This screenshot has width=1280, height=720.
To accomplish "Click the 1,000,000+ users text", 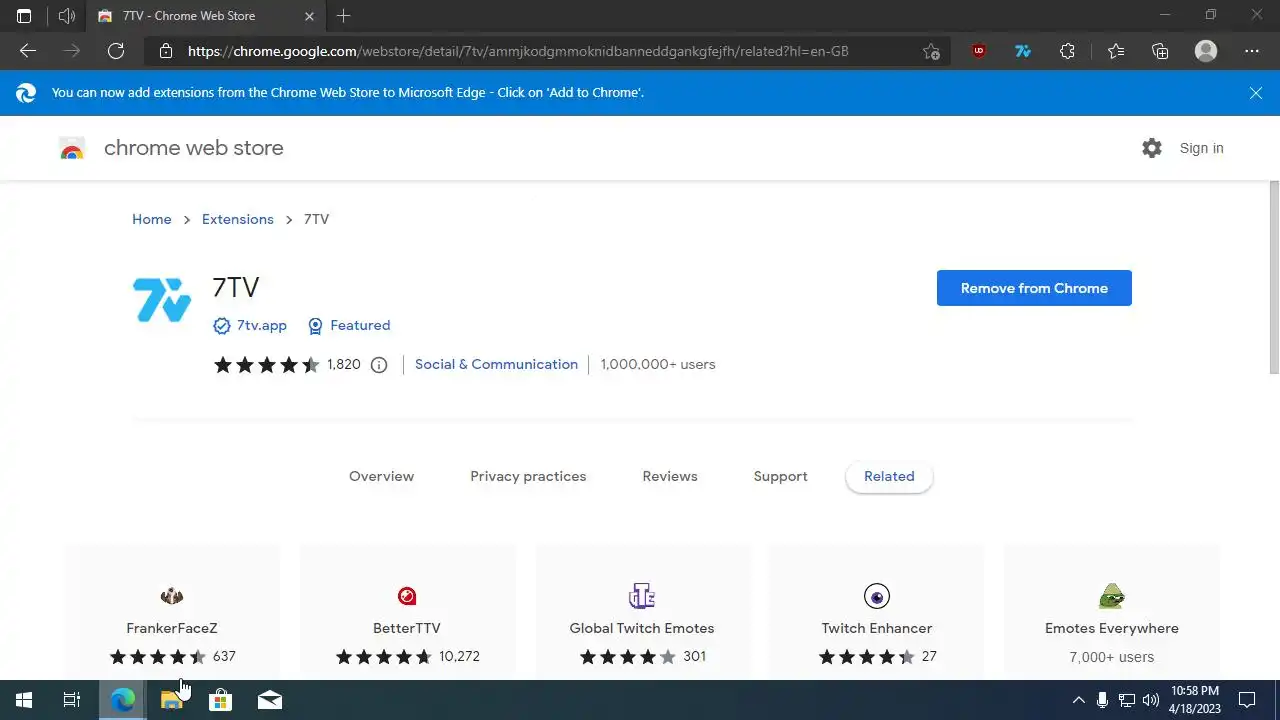I will (658, 365).
